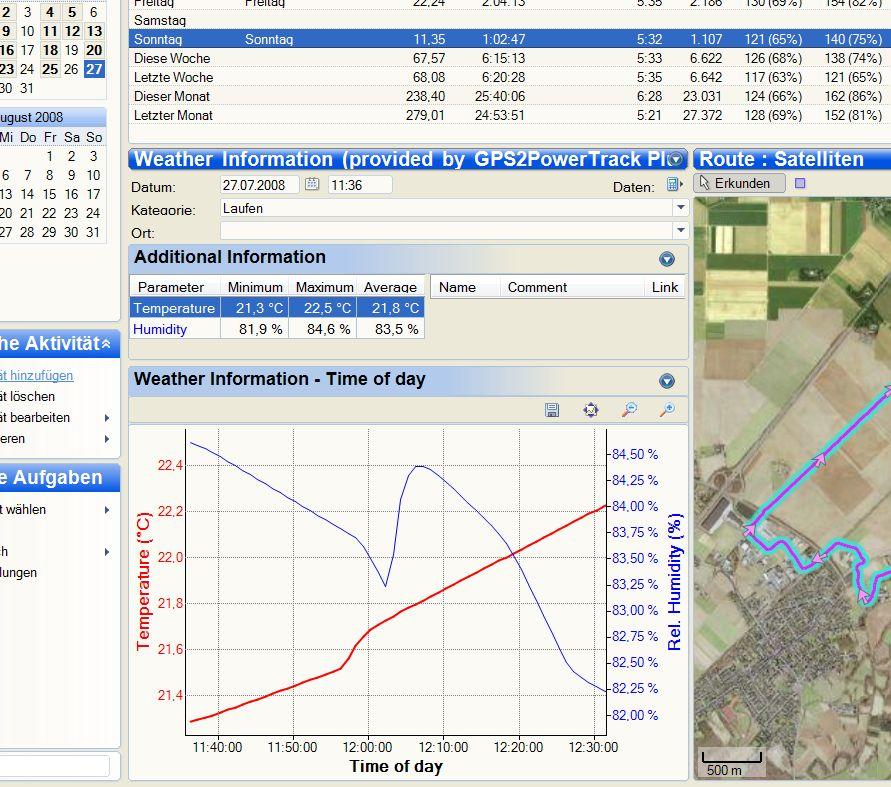This screenshot has height=787, width=891.
Task: Expand the 'ch' task submenu arrow
Action: click(x=107, y=552)
